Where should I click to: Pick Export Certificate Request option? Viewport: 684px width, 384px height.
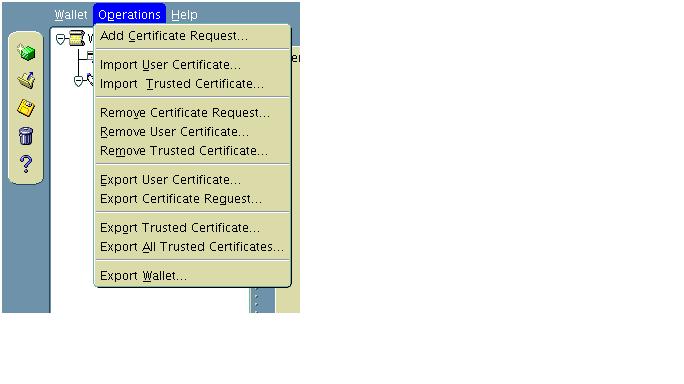(192, 199)
